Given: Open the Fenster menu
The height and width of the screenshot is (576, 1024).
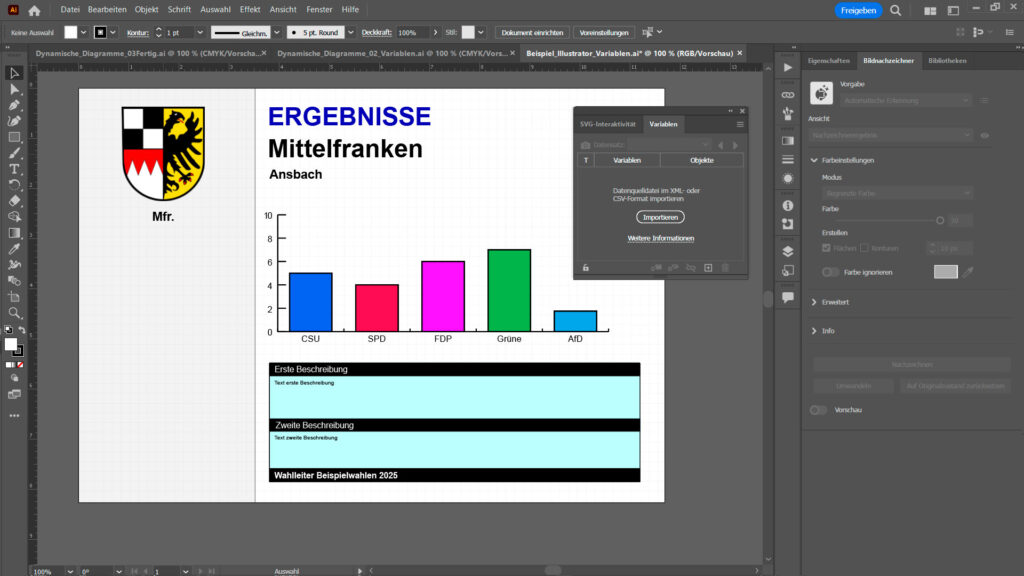Looking at the screenshot, I should [319, 10].
